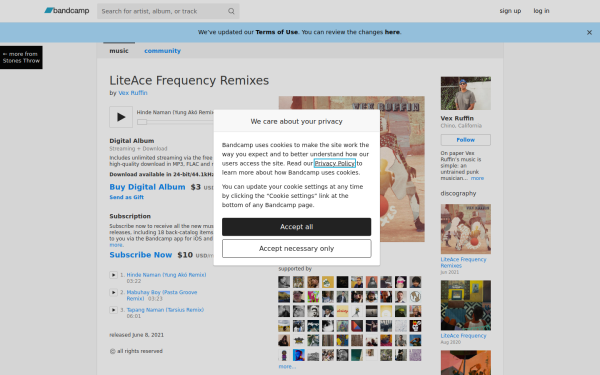Open Mabuhay Boy (Pasta Groove Remix) track link
The image size is (600, 375).
click(x=162, y=295)
